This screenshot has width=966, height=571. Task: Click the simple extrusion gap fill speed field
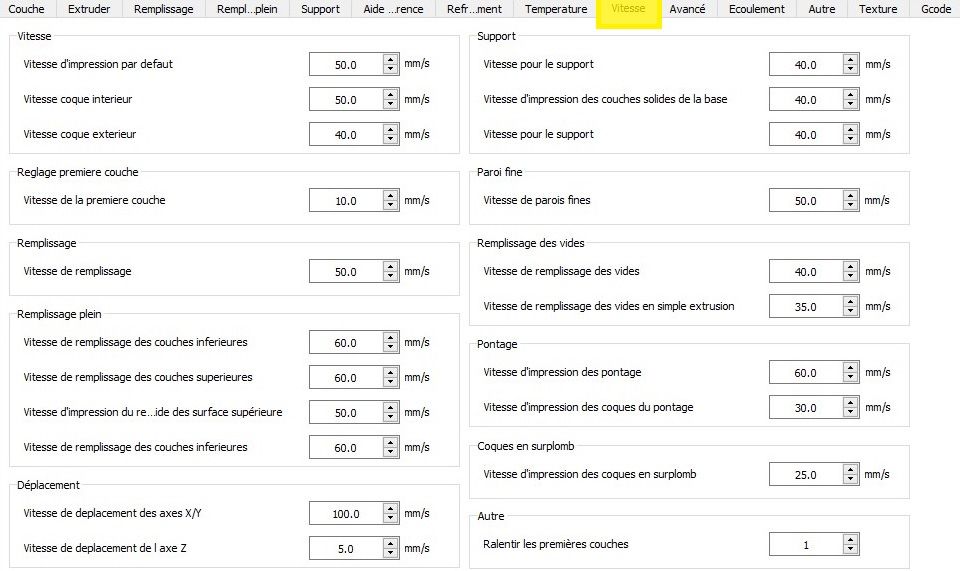click(805, 307)
